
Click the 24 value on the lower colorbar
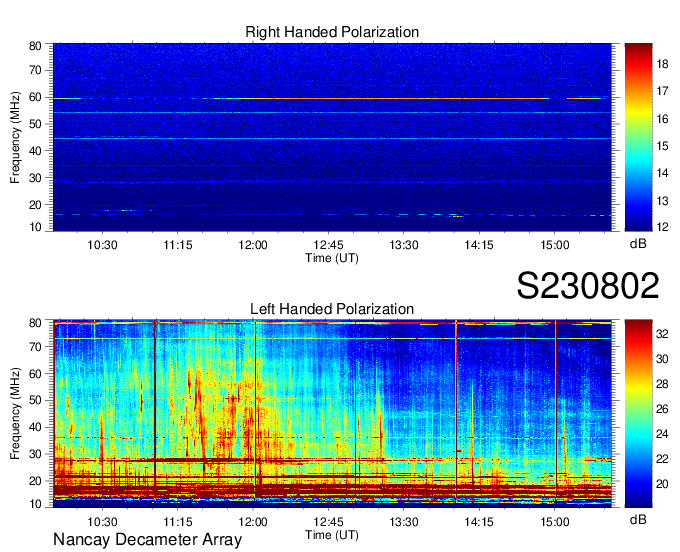point(662,434)
